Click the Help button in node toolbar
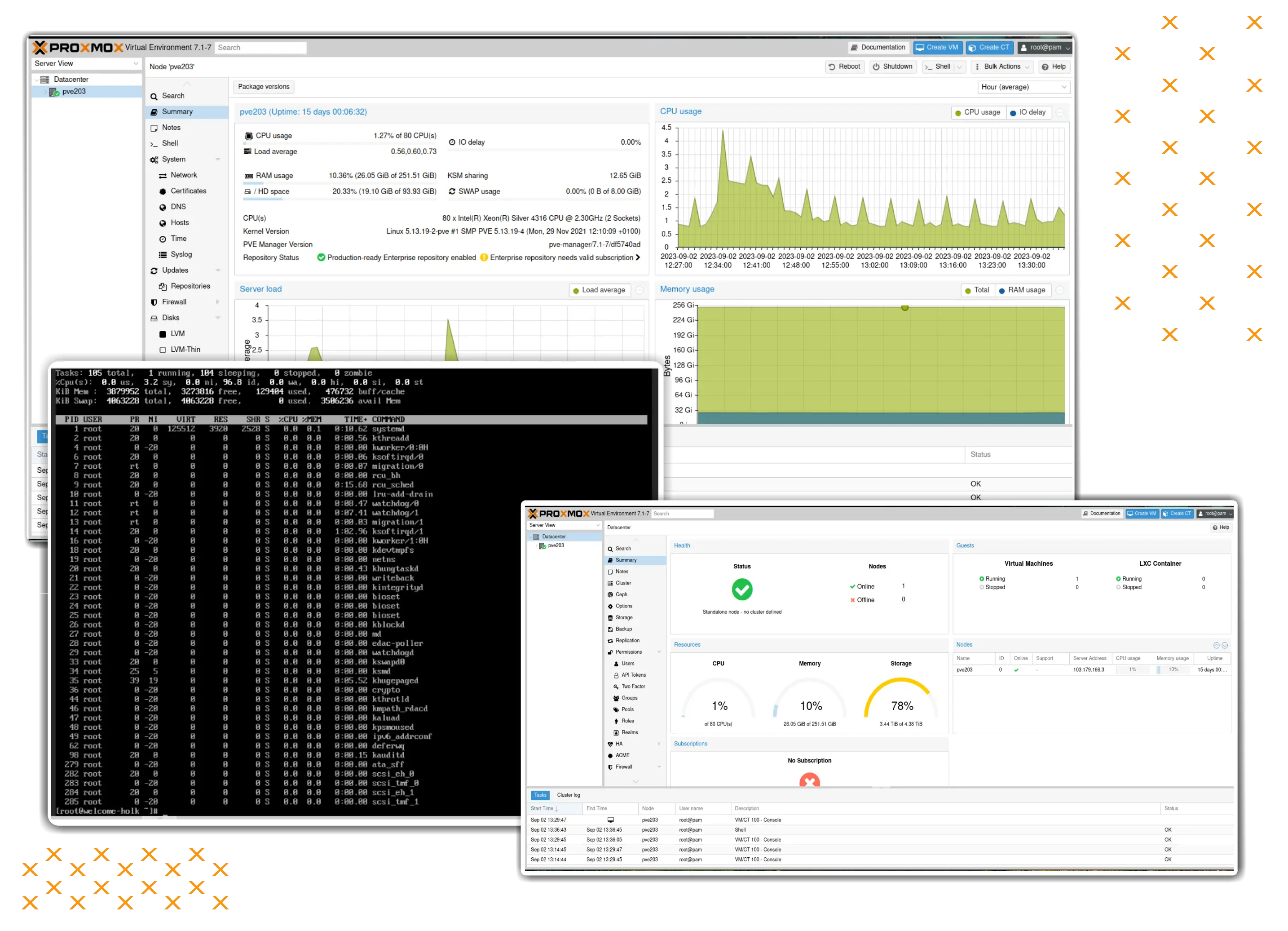This screenshot has width=1288, height=931. click(1054, 66)
